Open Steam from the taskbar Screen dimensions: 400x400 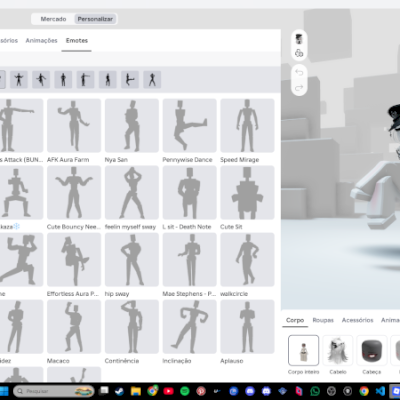120,391
